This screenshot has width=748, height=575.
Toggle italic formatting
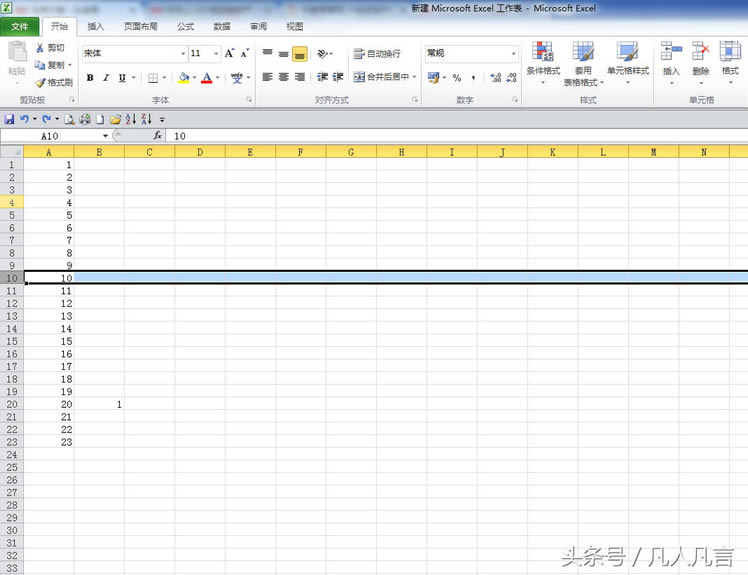tap(106, 78)
